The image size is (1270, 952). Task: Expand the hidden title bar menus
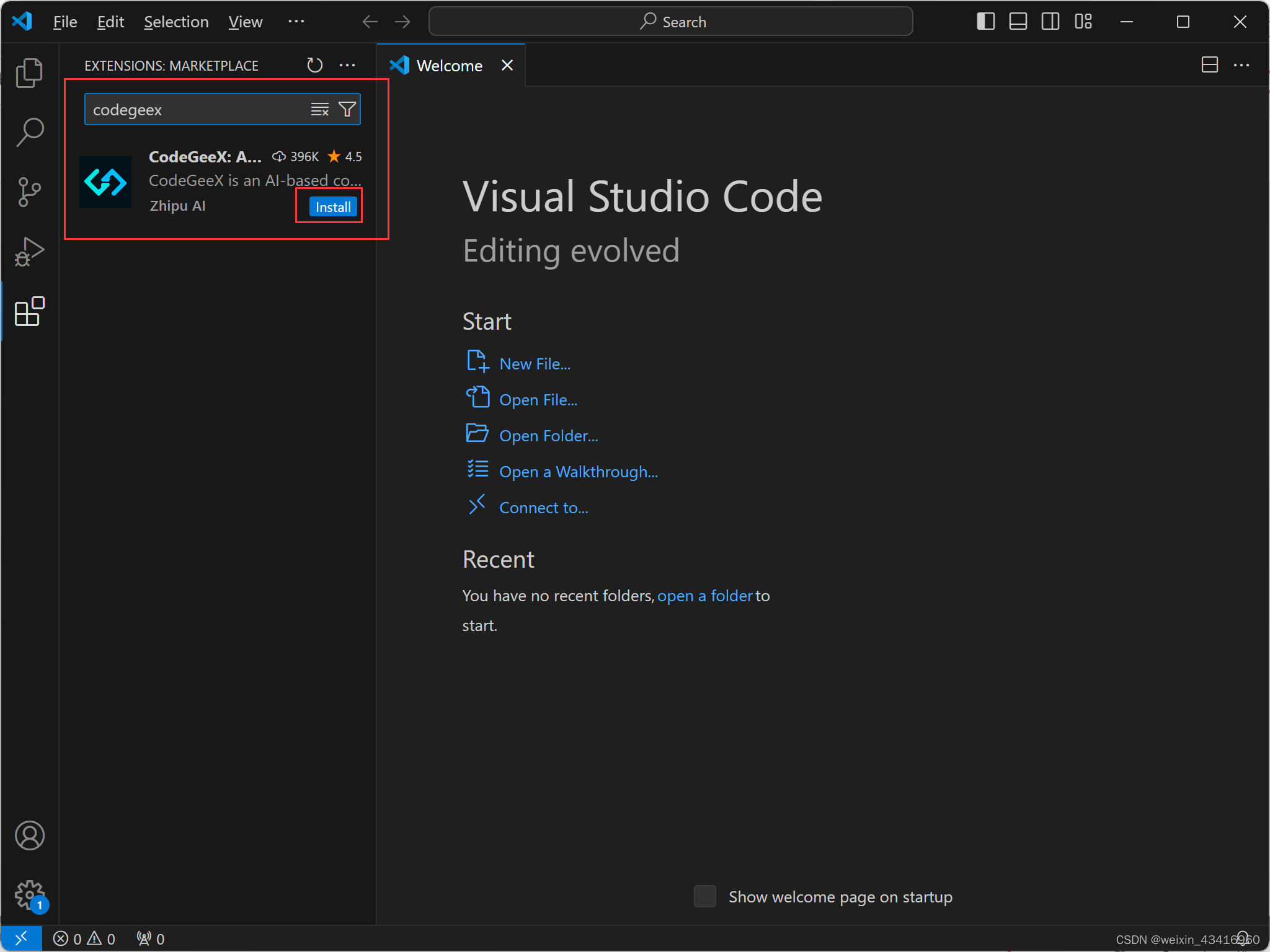(296, 22)
